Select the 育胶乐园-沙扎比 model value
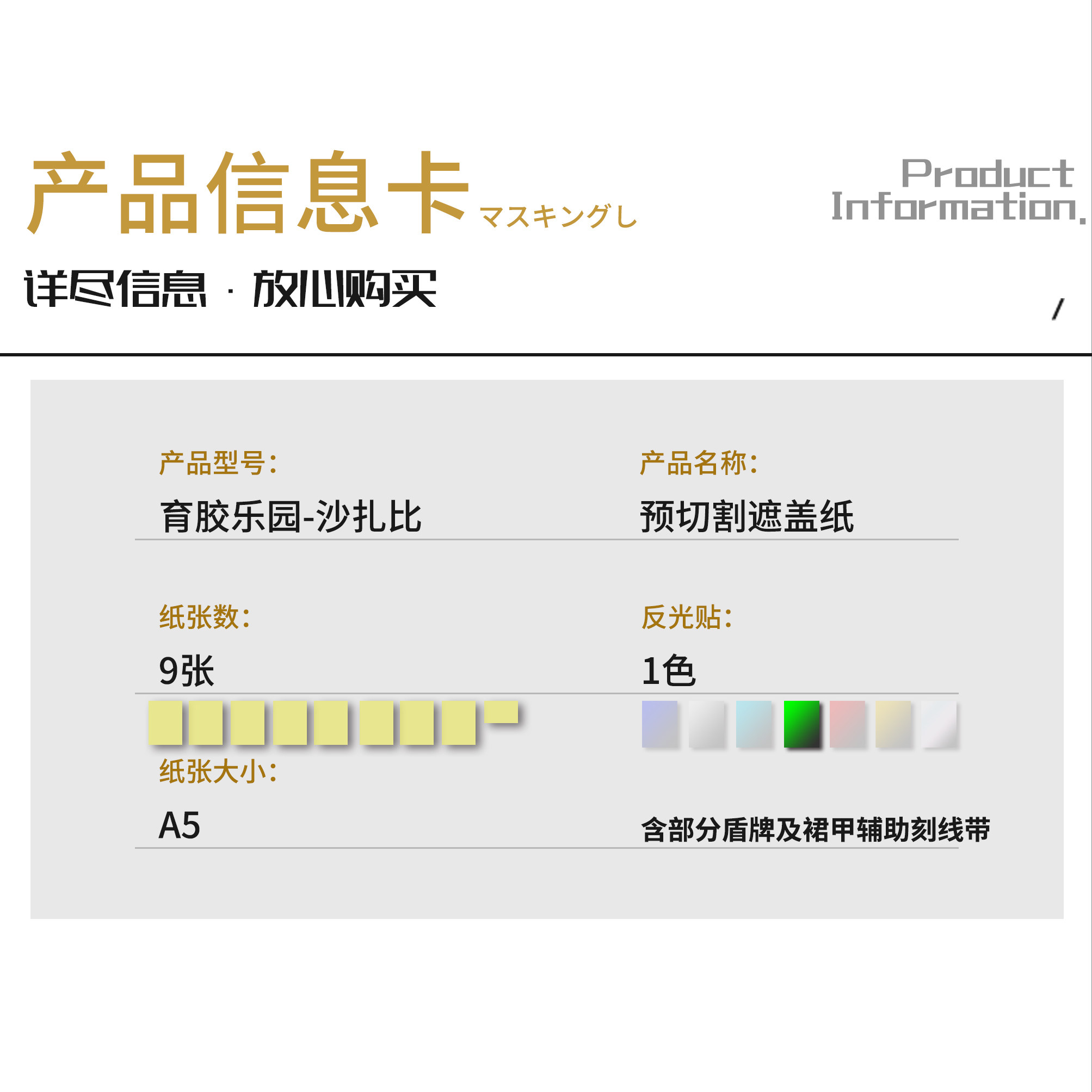The width and height of the screenshot is (1092, 1092). tap(291, 516)
